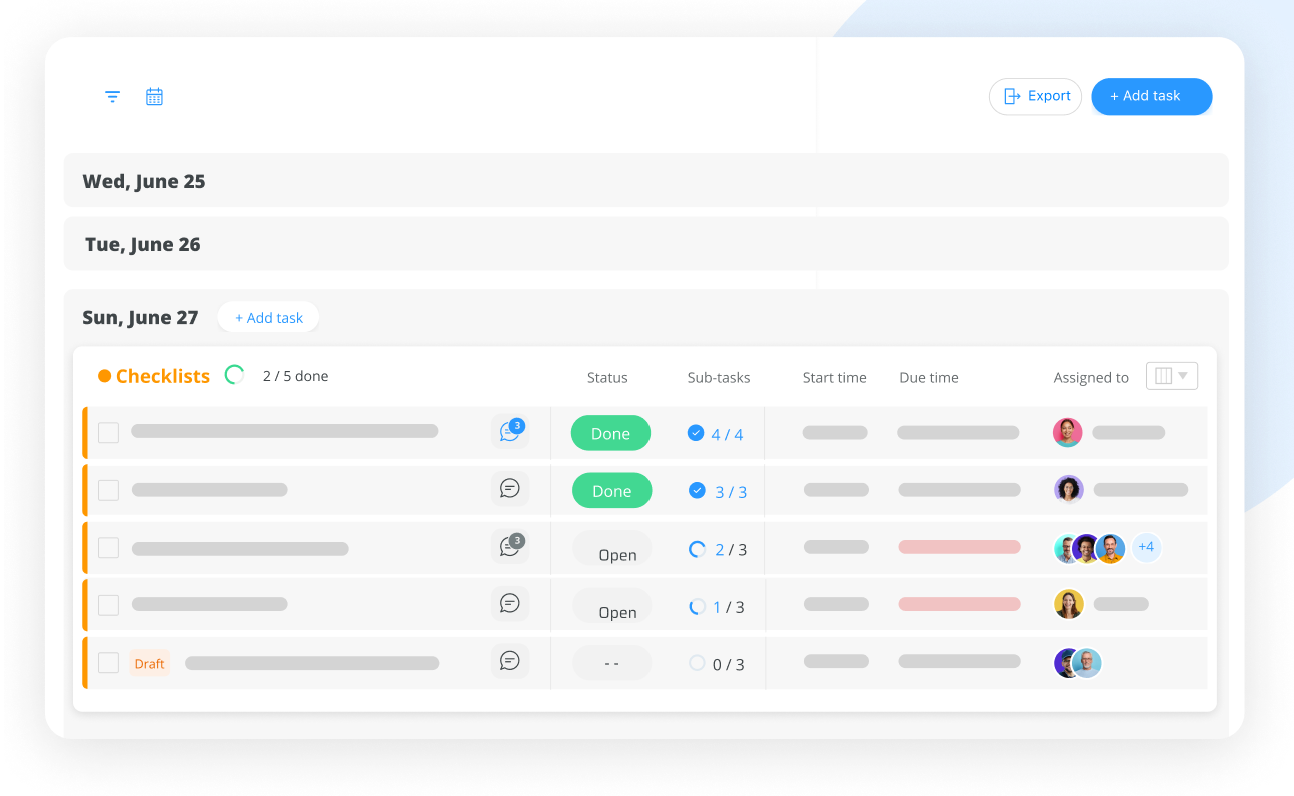Show the +4 additional assignees

pyautogui.click(x=1146, y=547)
